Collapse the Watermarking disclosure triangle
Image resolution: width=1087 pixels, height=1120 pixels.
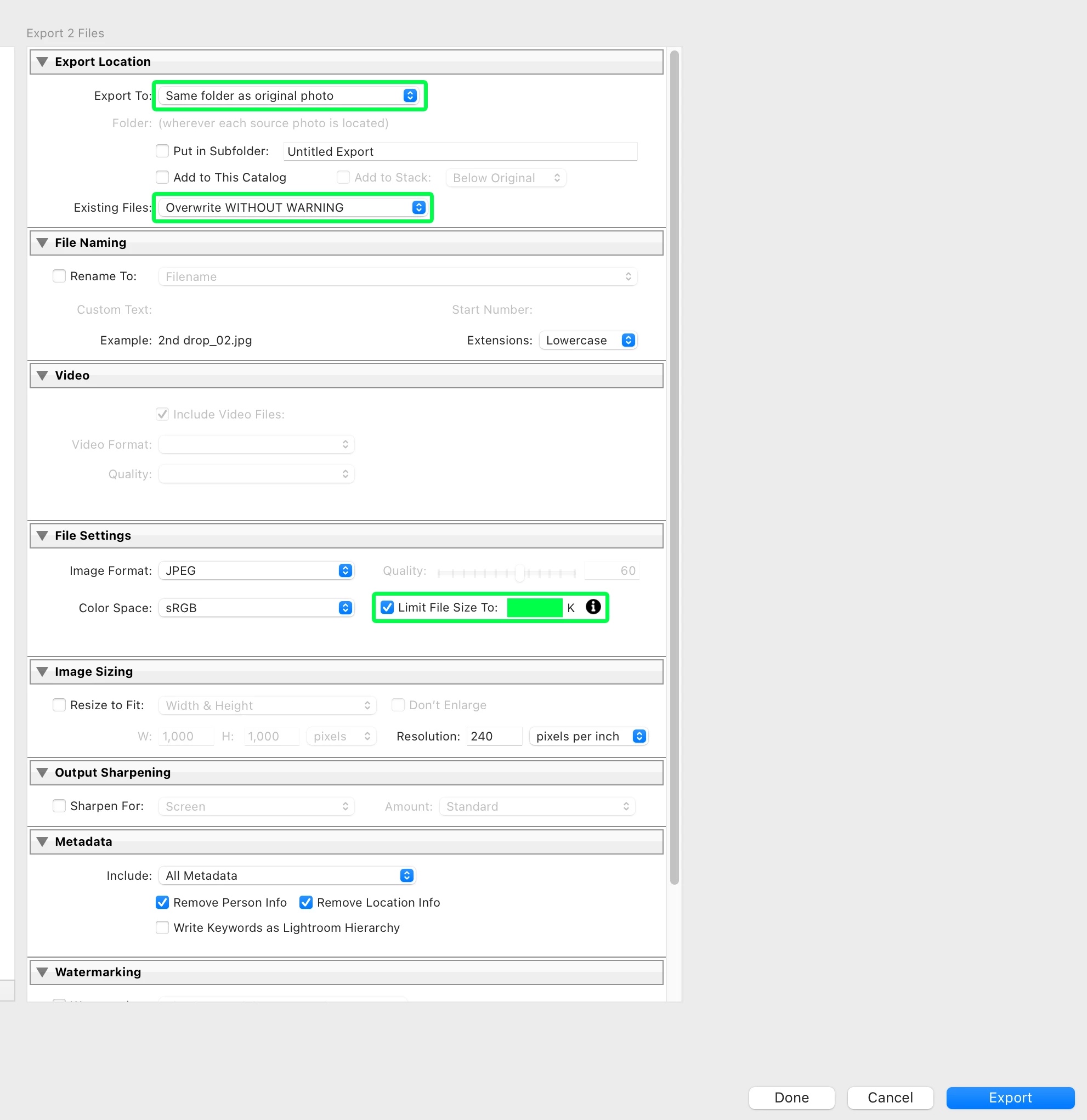42,972
